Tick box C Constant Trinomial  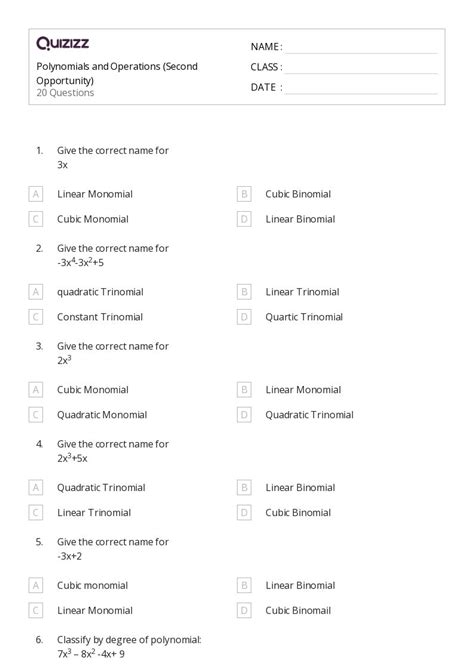[36, 317]
